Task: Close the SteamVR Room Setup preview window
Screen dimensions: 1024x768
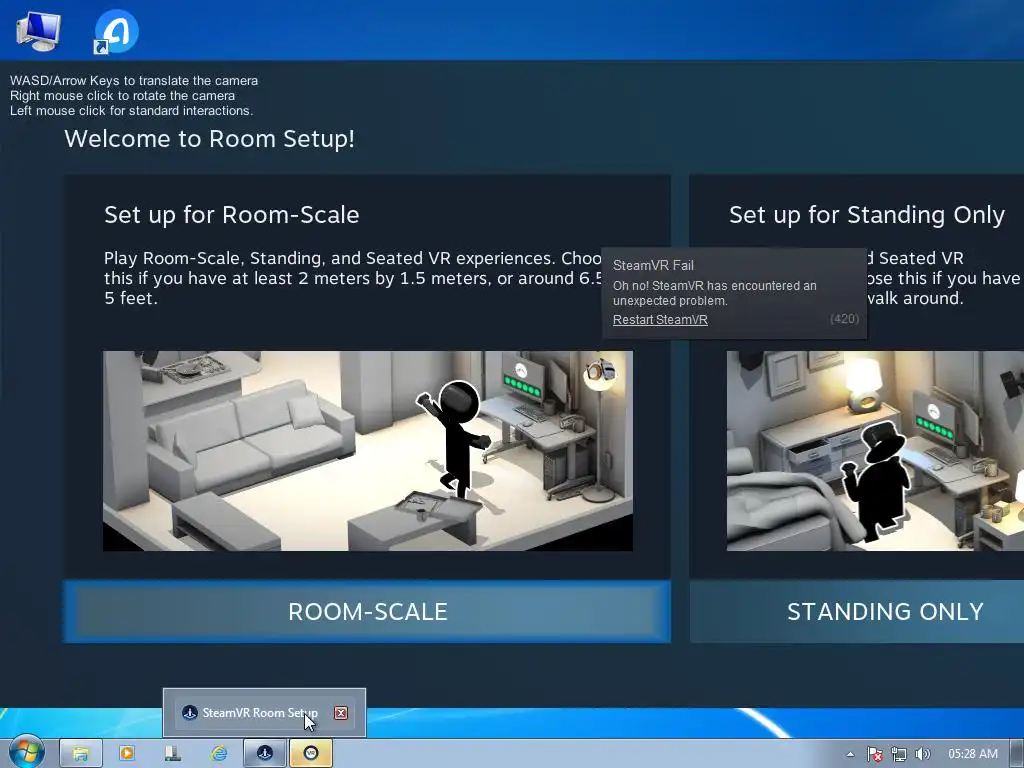Action: [x=341, y=712]
